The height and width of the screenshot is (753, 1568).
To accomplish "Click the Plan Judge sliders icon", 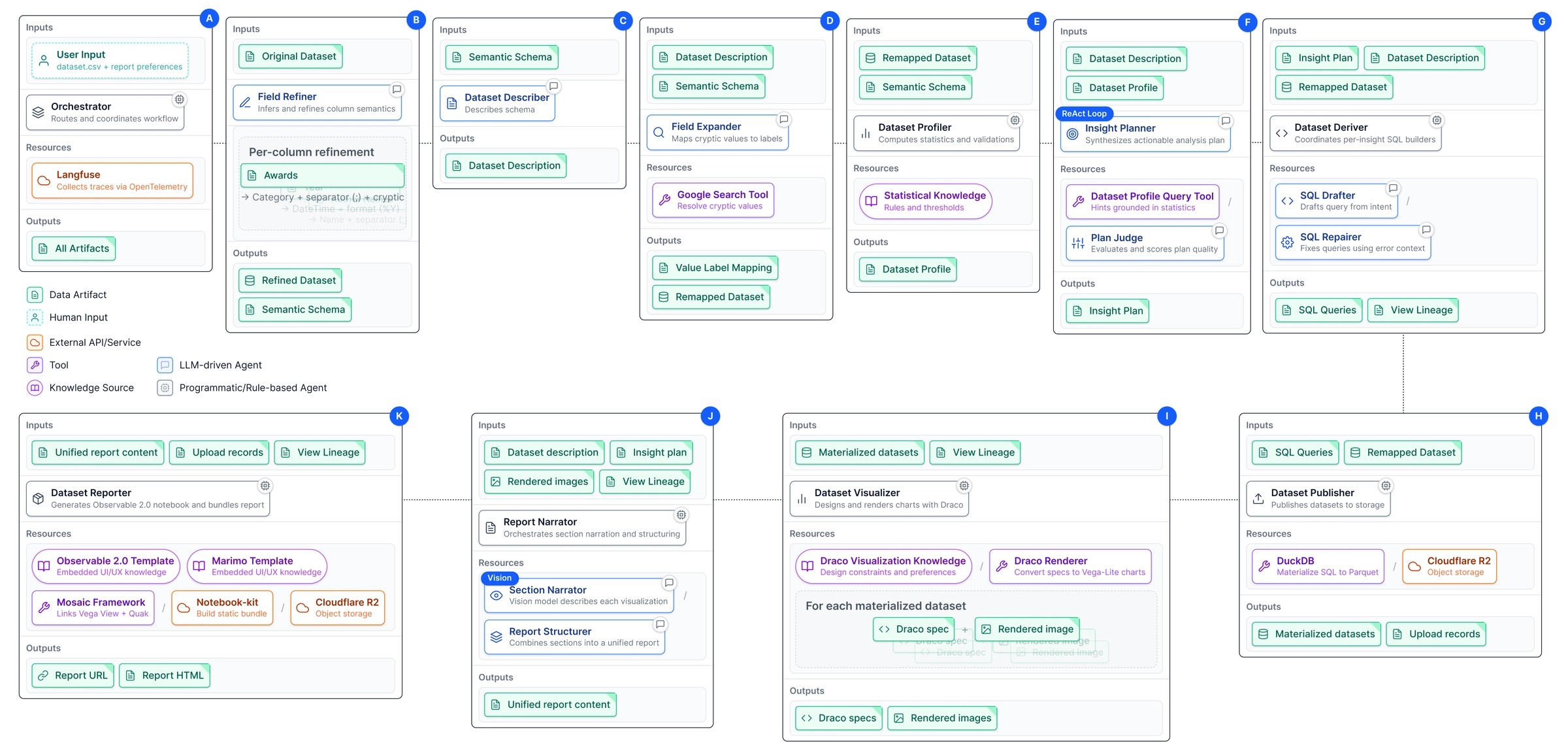I will (1078, 244).
